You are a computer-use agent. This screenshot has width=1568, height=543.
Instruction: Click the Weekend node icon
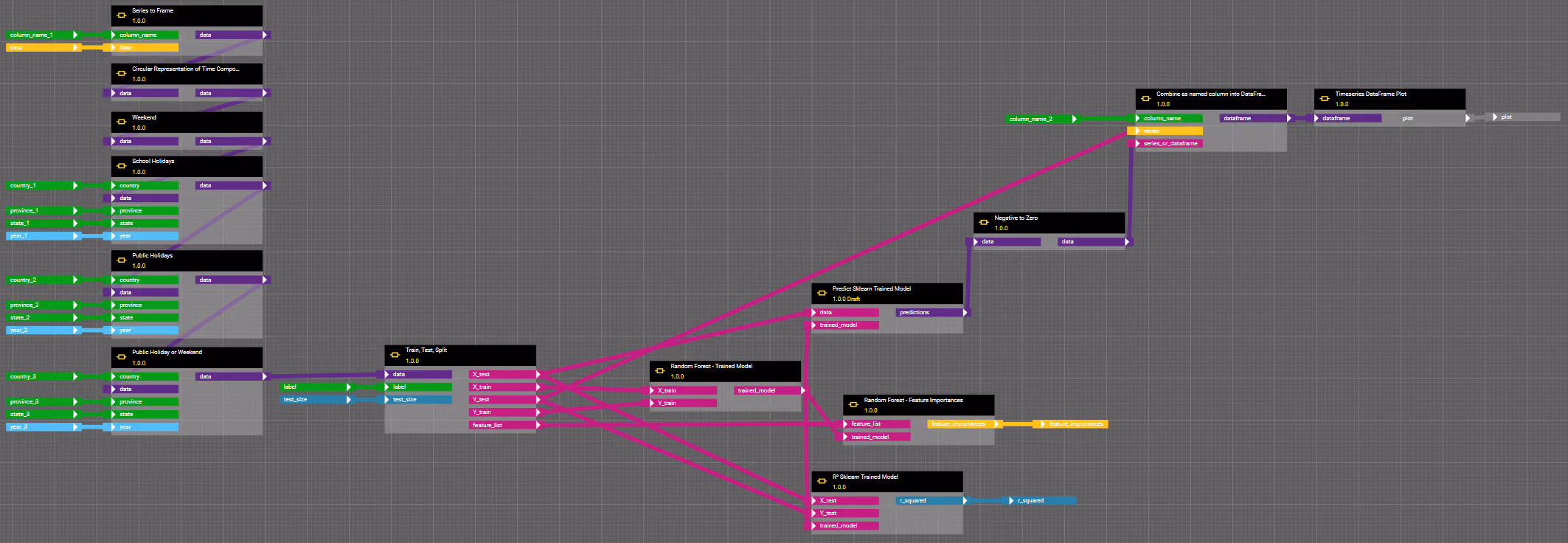pyautogui.click(x=122, y=122)
